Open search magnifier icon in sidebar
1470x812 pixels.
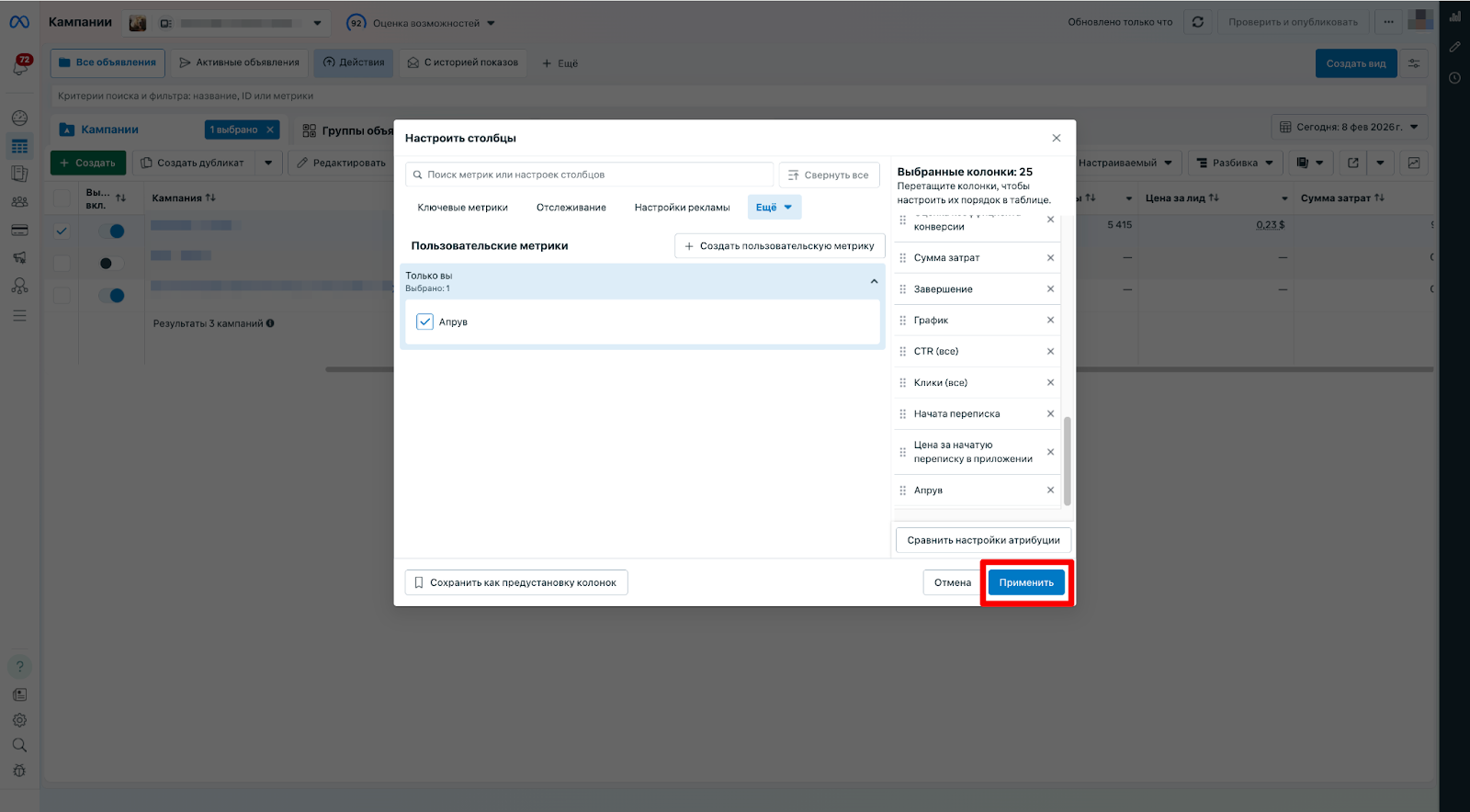[x=19, y=745]
